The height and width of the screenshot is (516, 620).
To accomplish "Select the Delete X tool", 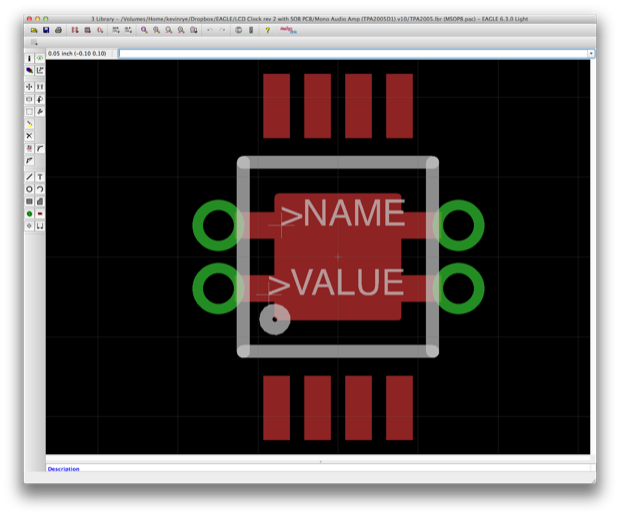I will pyautogui.click(x=29, y=136).
